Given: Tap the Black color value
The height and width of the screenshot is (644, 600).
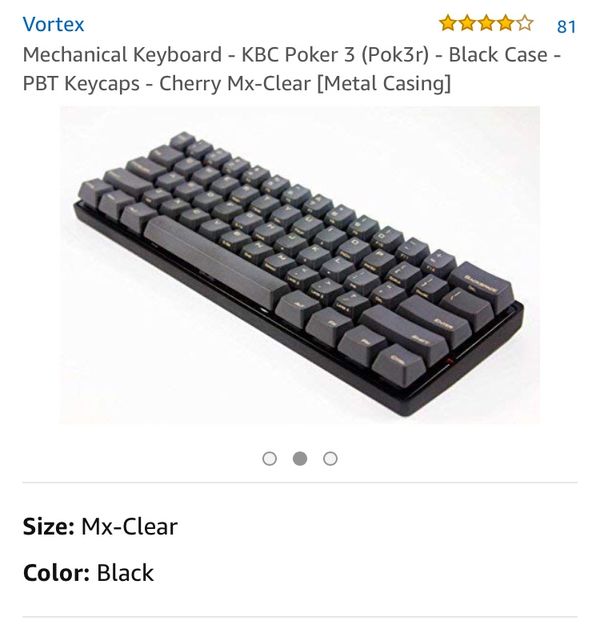Looking at the screenshot, I should tap(125, 573).
